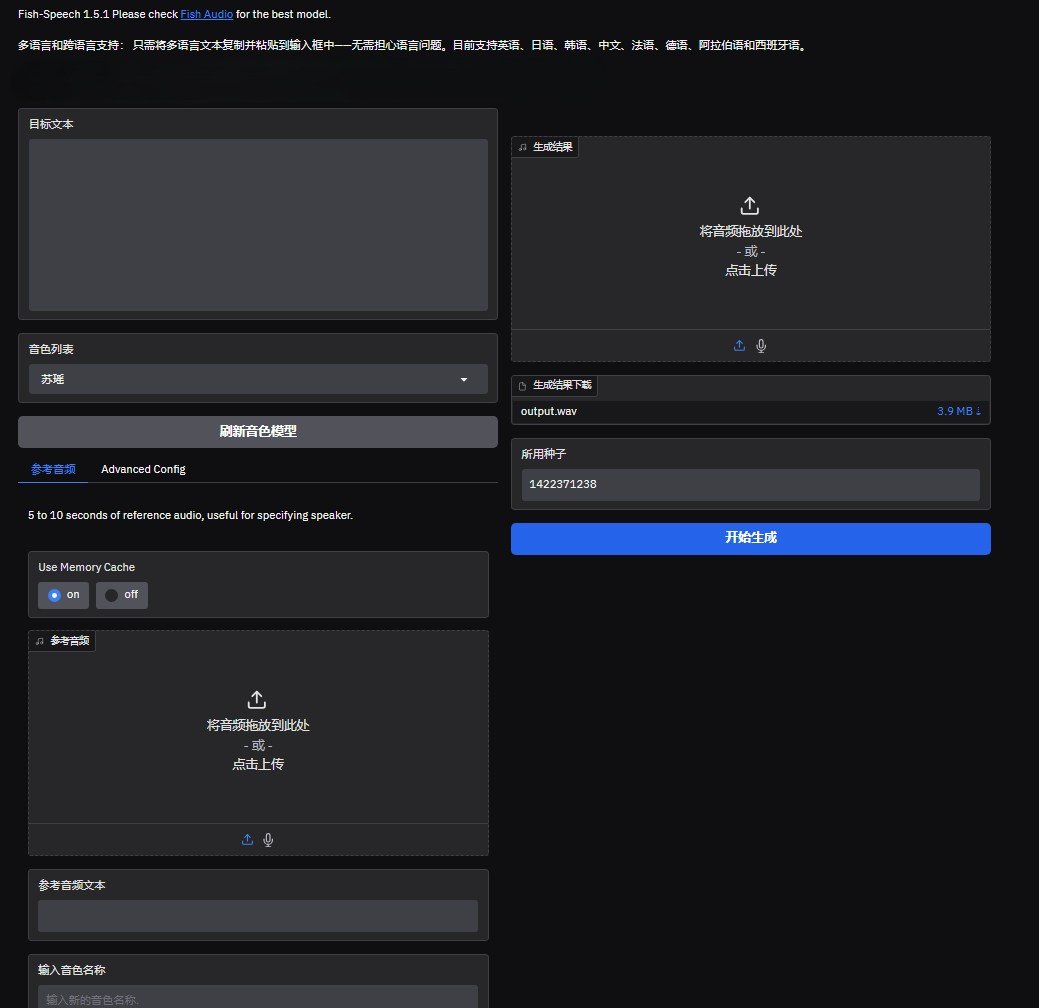Click large upload arrow in 参考音频 drop area
The image size is (1039, 1008).
[x=257, y=699]
